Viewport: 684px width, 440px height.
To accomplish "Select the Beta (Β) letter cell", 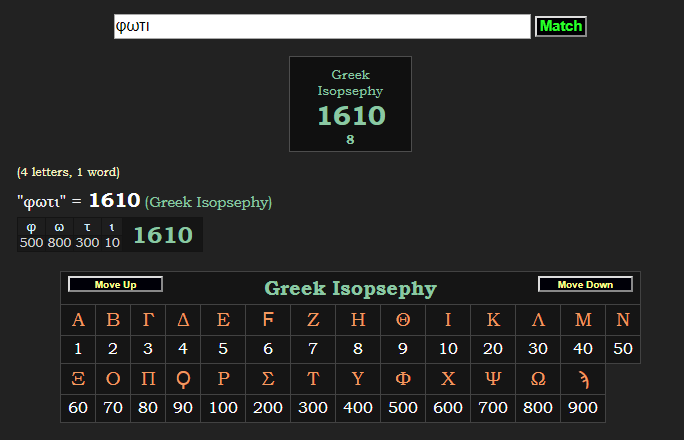I will pos(113,321).
